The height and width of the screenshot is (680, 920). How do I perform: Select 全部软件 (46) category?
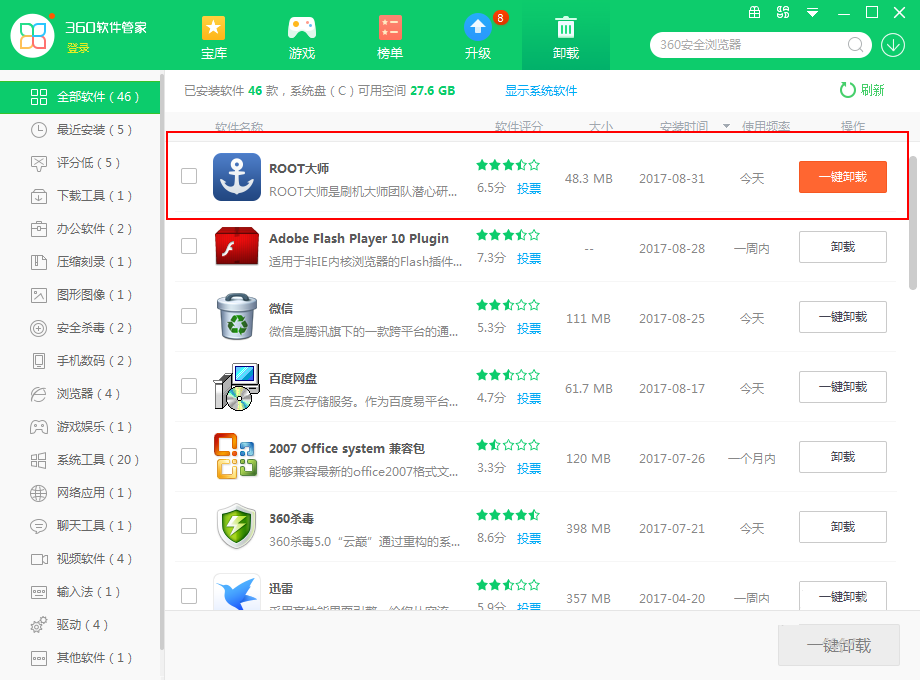pos(80,97)
